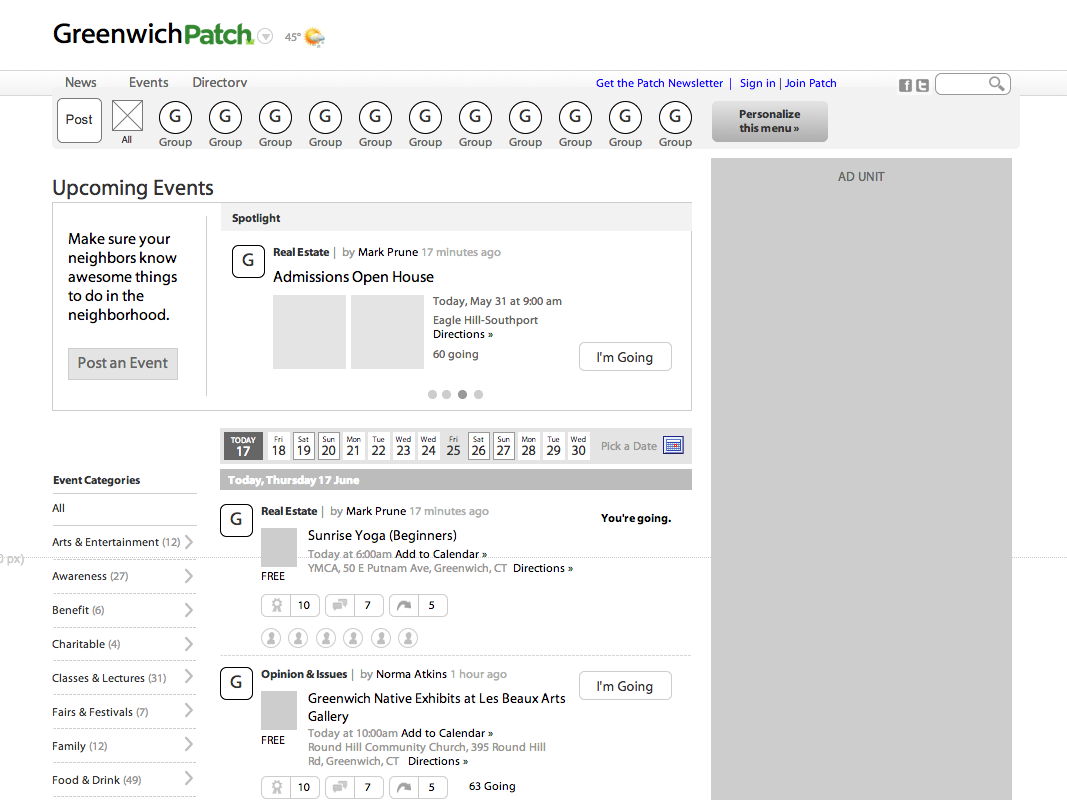Click Mark Prune author on Sunrise Yoga
The width and height of the screenshot is (1067, 800).
tap(376, 511)
